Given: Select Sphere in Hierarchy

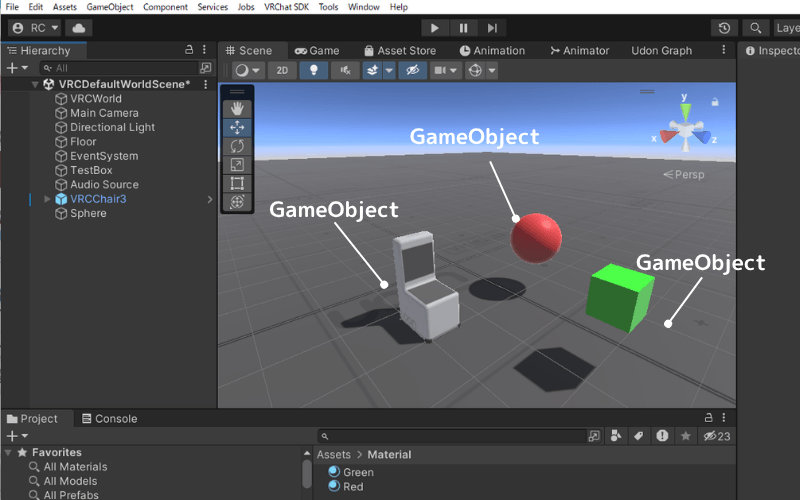Looking at the screenshot, I should (x=88, y=213).
